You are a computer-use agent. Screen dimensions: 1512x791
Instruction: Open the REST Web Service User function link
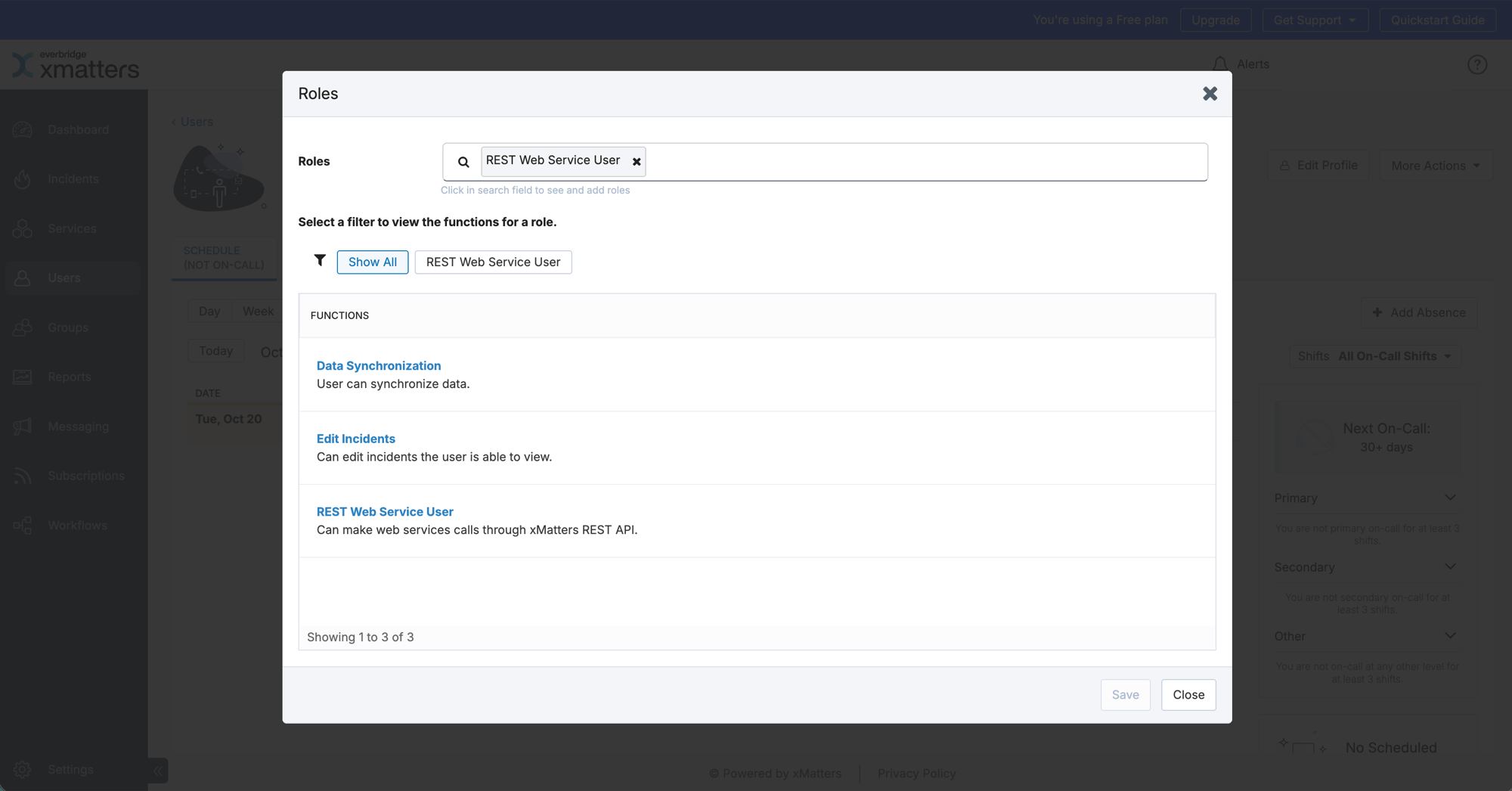[x=385, y=512]
